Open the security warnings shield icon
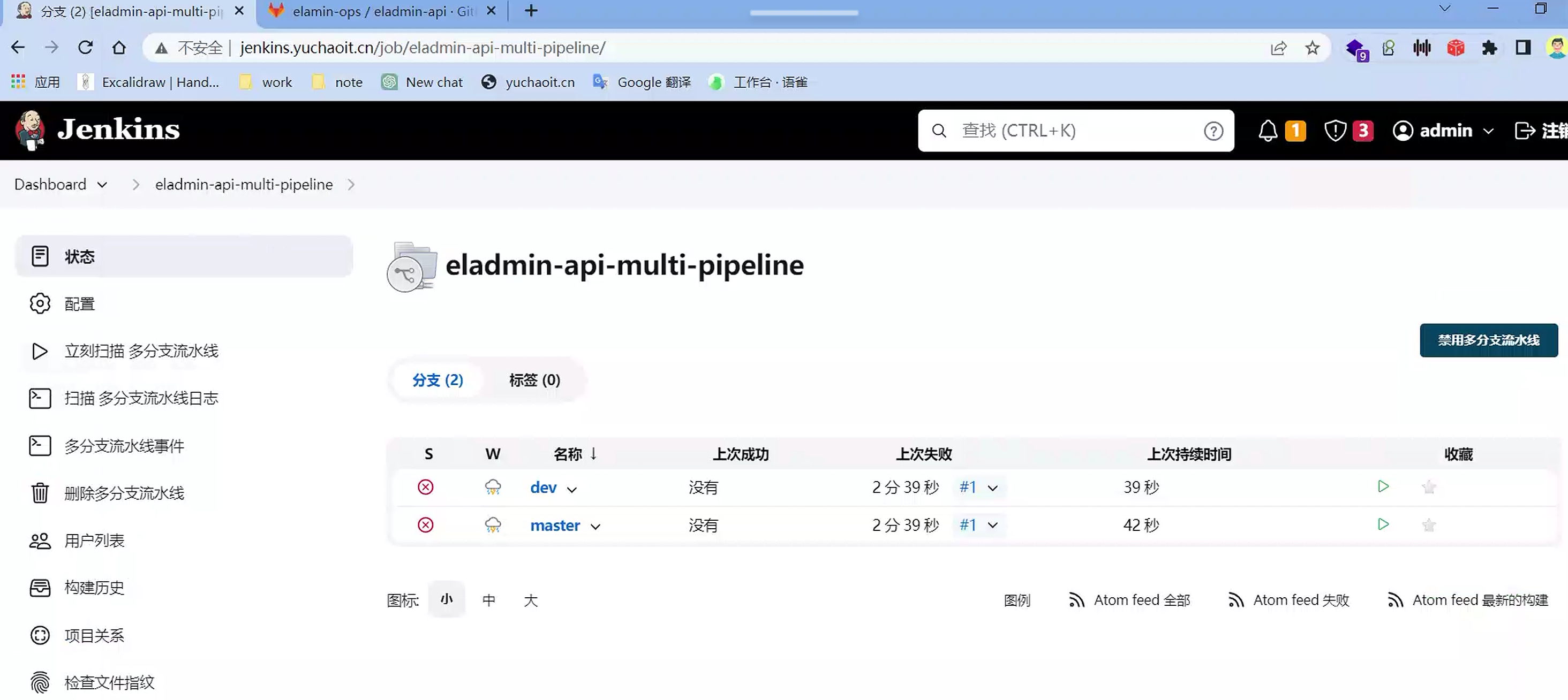The image size is (1568, 700). (x=1335, y=131)
